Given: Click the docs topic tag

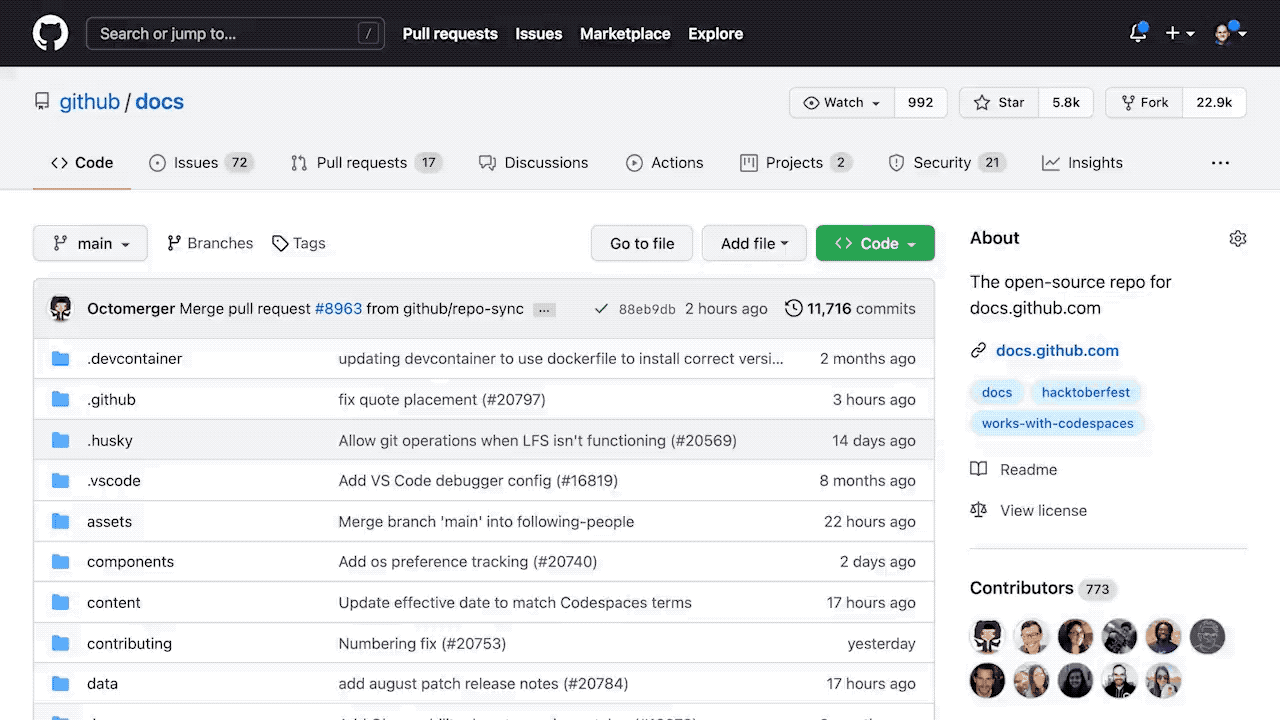Looking at the screenshot, I should click(x=997, y=393).
